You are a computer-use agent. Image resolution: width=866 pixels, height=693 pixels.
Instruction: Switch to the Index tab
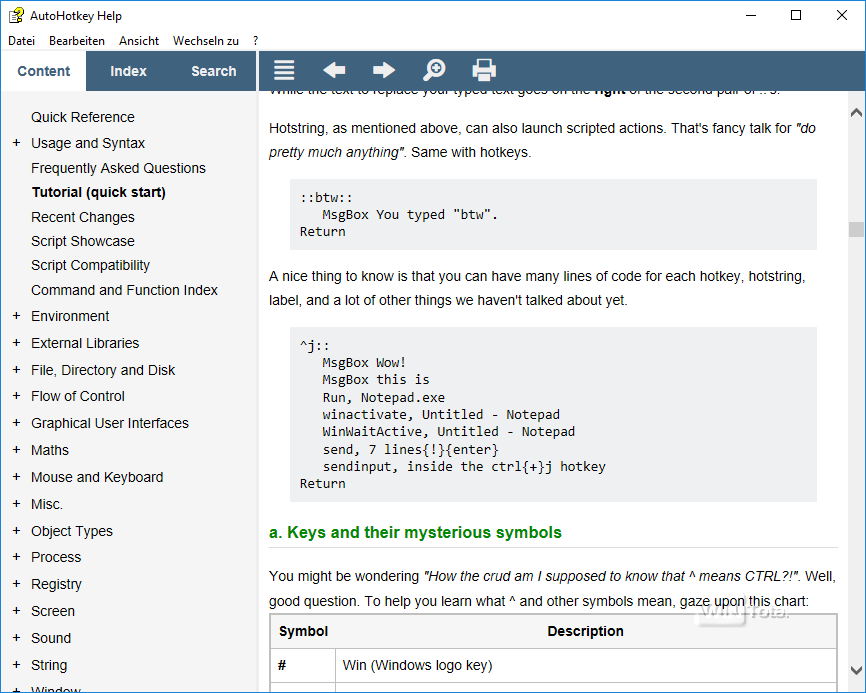128,71
